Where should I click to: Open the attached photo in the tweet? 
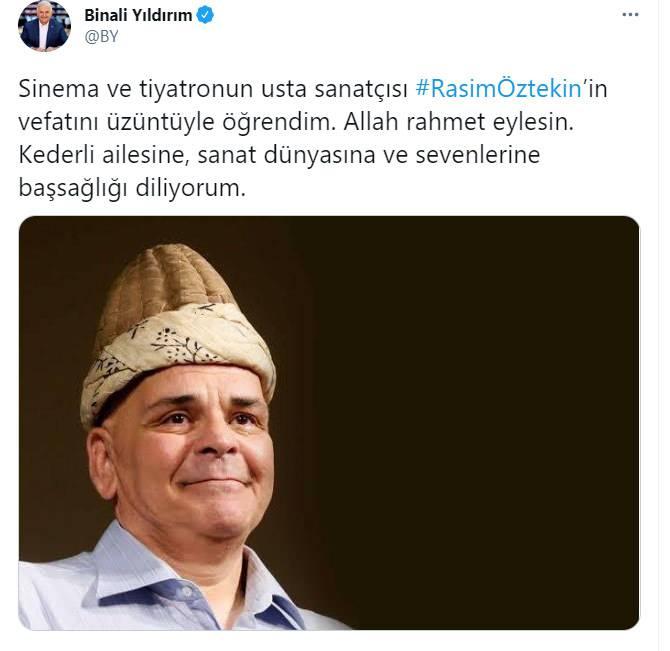(x=329, y=423)
